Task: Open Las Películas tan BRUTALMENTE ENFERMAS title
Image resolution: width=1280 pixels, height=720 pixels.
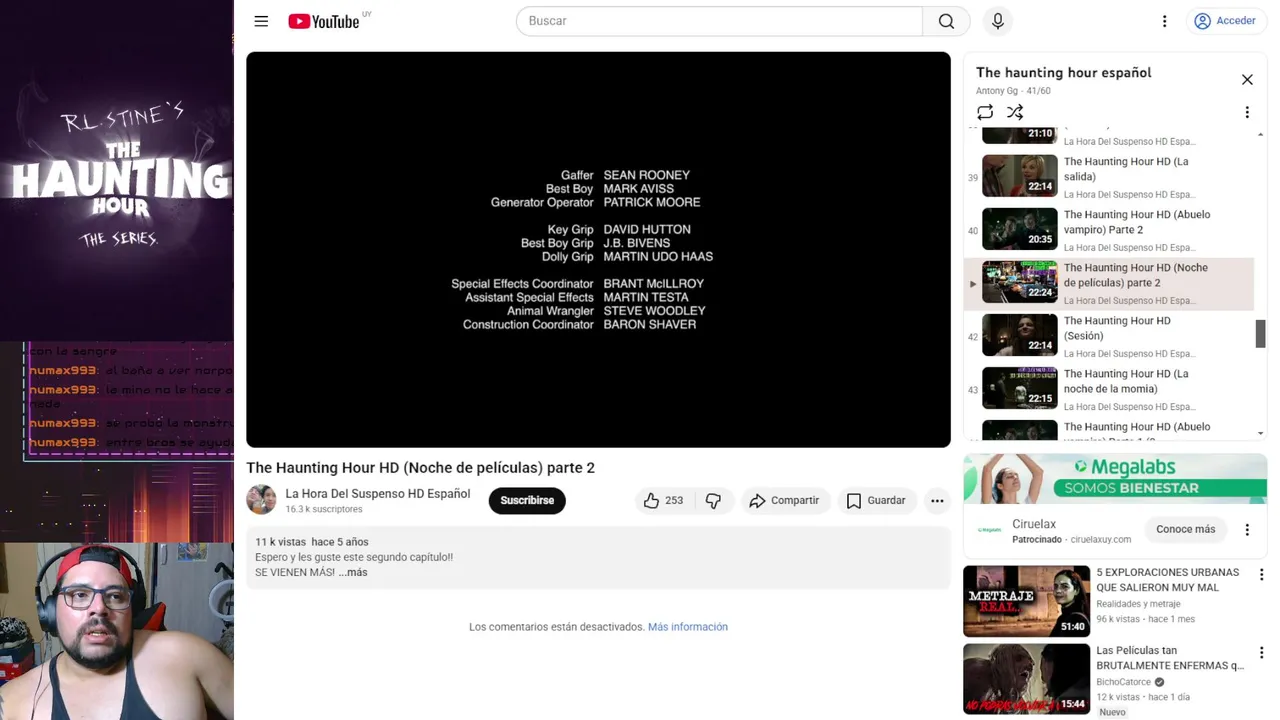Action: 1170,658
